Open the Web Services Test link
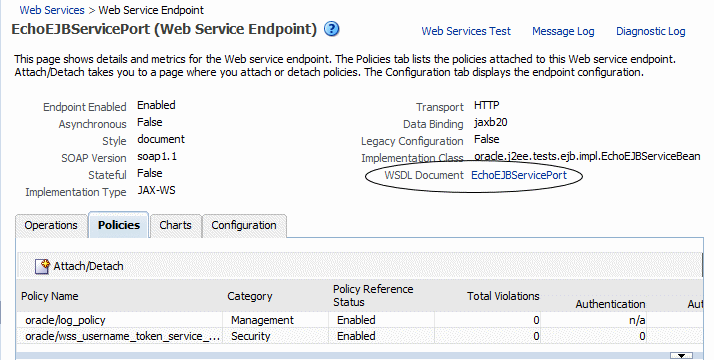Viewport: 714px width, 360px height. pos(466,31)
